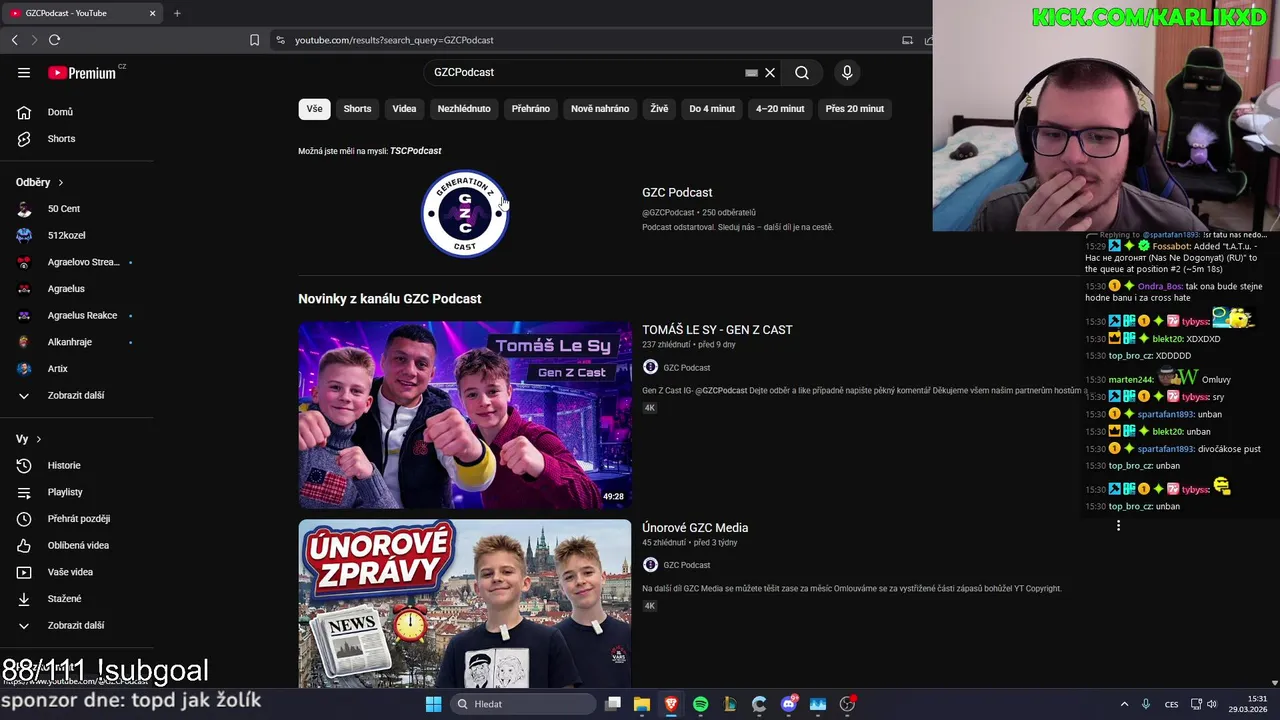The height and width of the screenshot is (720, 1280).
Task: Select the Nově nahráno filter chip
Action: pos(600,109)
